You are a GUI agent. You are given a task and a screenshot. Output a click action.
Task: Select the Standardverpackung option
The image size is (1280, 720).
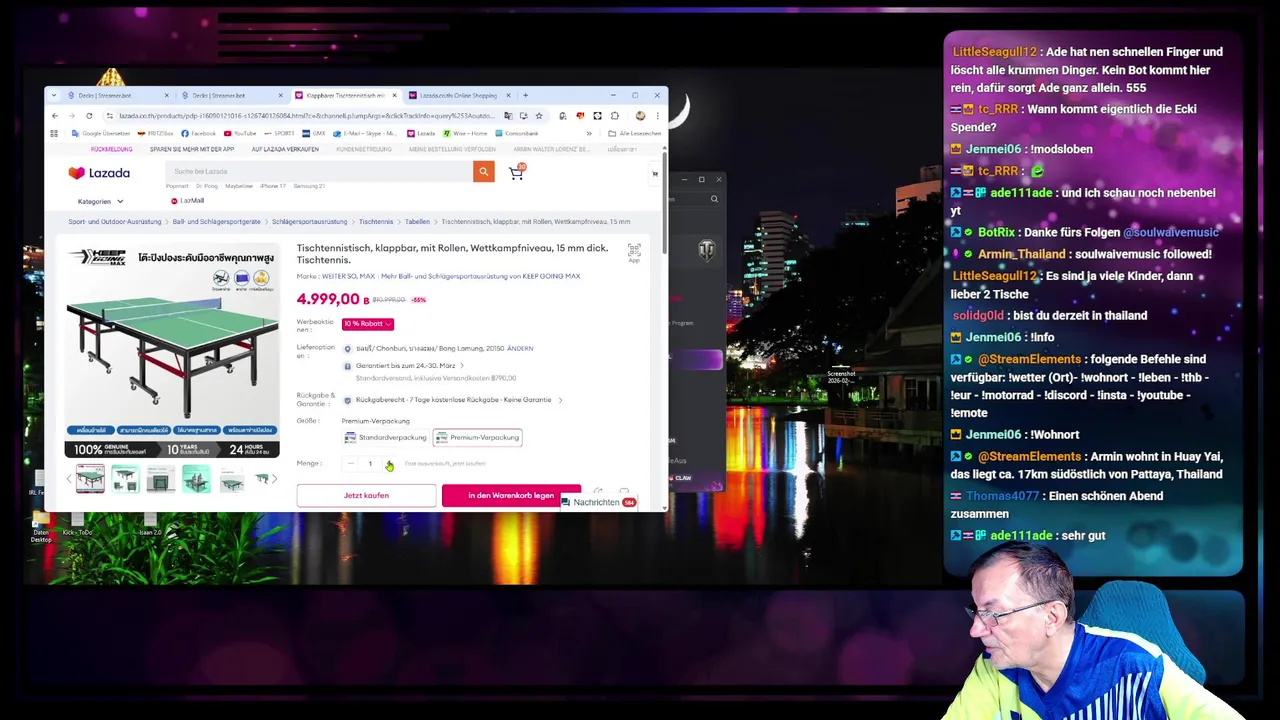[385, 437]
